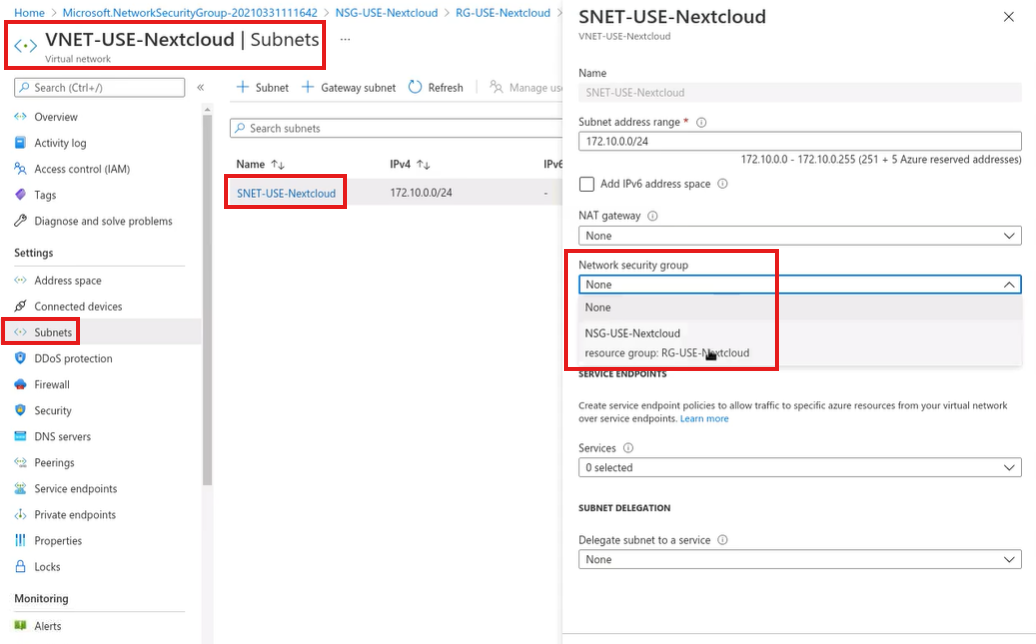Screen dimensions: 1036x644
Task: Open the Services 0 selected dropdown
Action: coord(800,468)
